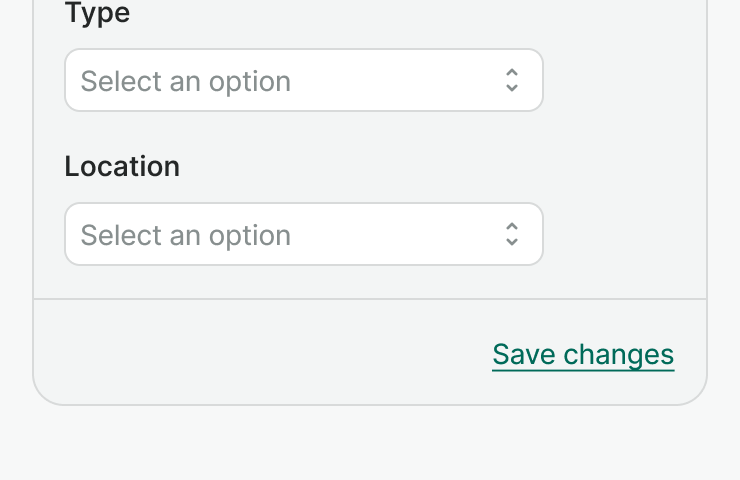Click the Save changes link
Image resolution: width=740 pixels, height=480 pixels.
click(x=583, y=354)
